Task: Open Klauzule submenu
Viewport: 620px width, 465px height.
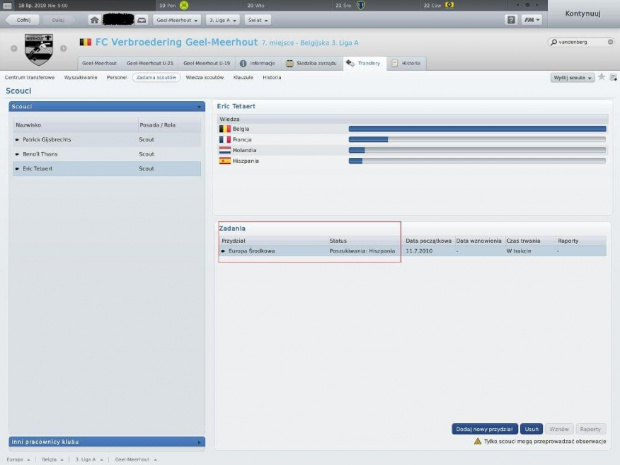Action: click(243, 78)
